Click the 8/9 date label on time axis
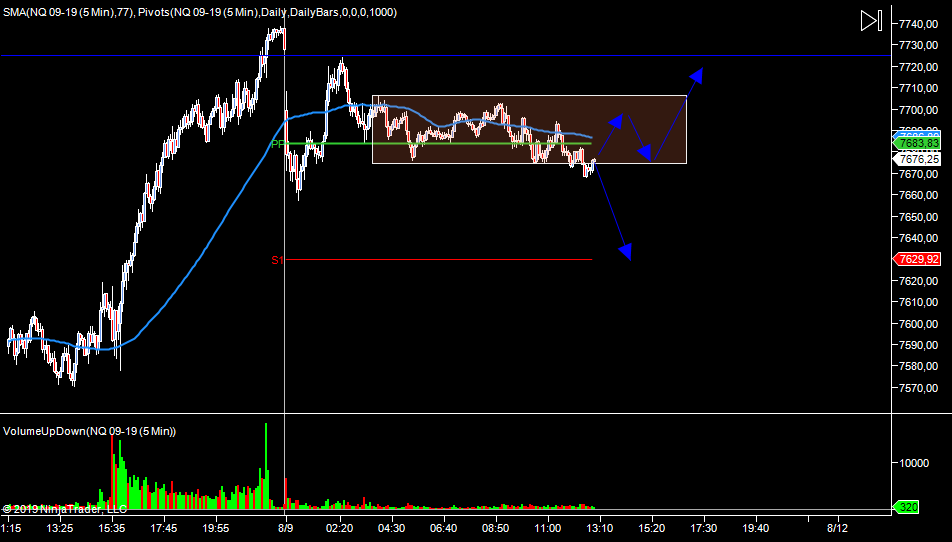The image size is (952, 542). coord(286,527)
